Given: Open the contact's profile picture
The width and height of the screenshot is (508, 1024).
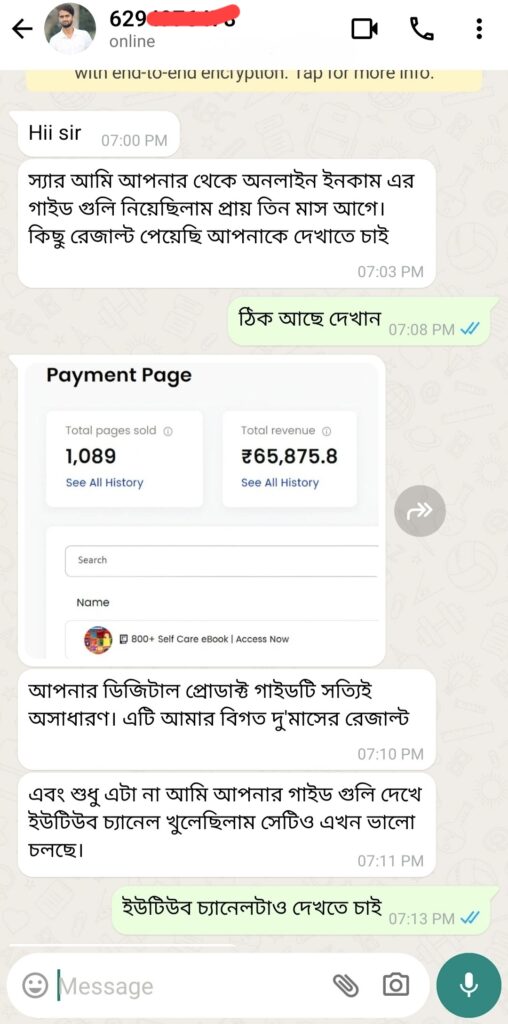Looking at the screenshot, I should (70, 29).
